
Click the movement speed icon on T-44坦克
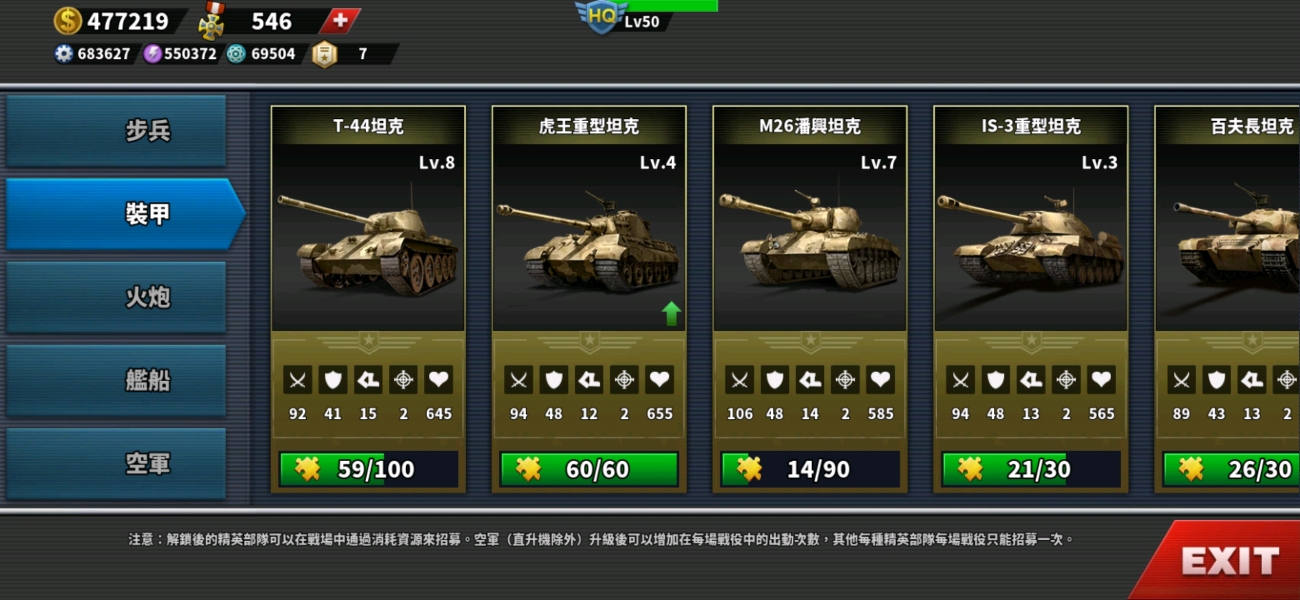tap(368, 380)
